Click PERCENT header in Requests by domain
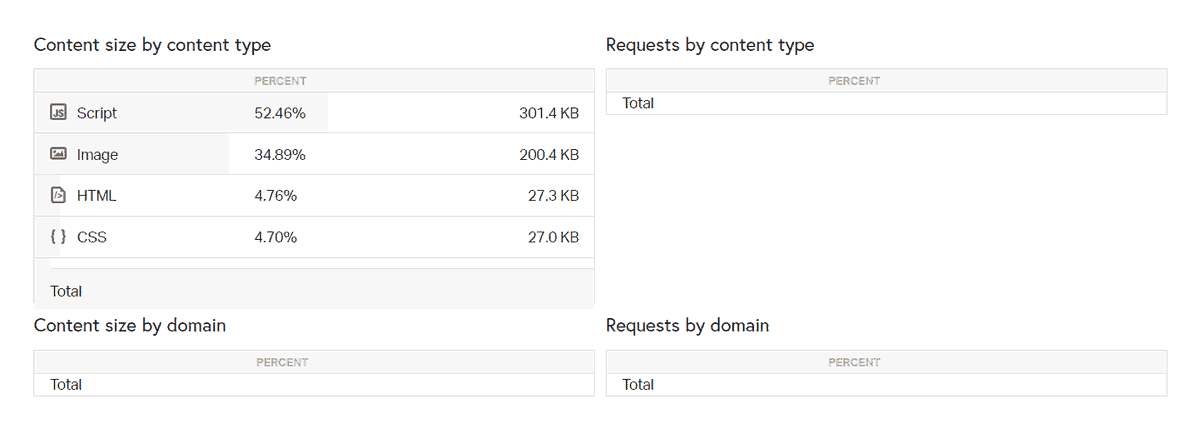1200x429 pixels. [854, 362]
